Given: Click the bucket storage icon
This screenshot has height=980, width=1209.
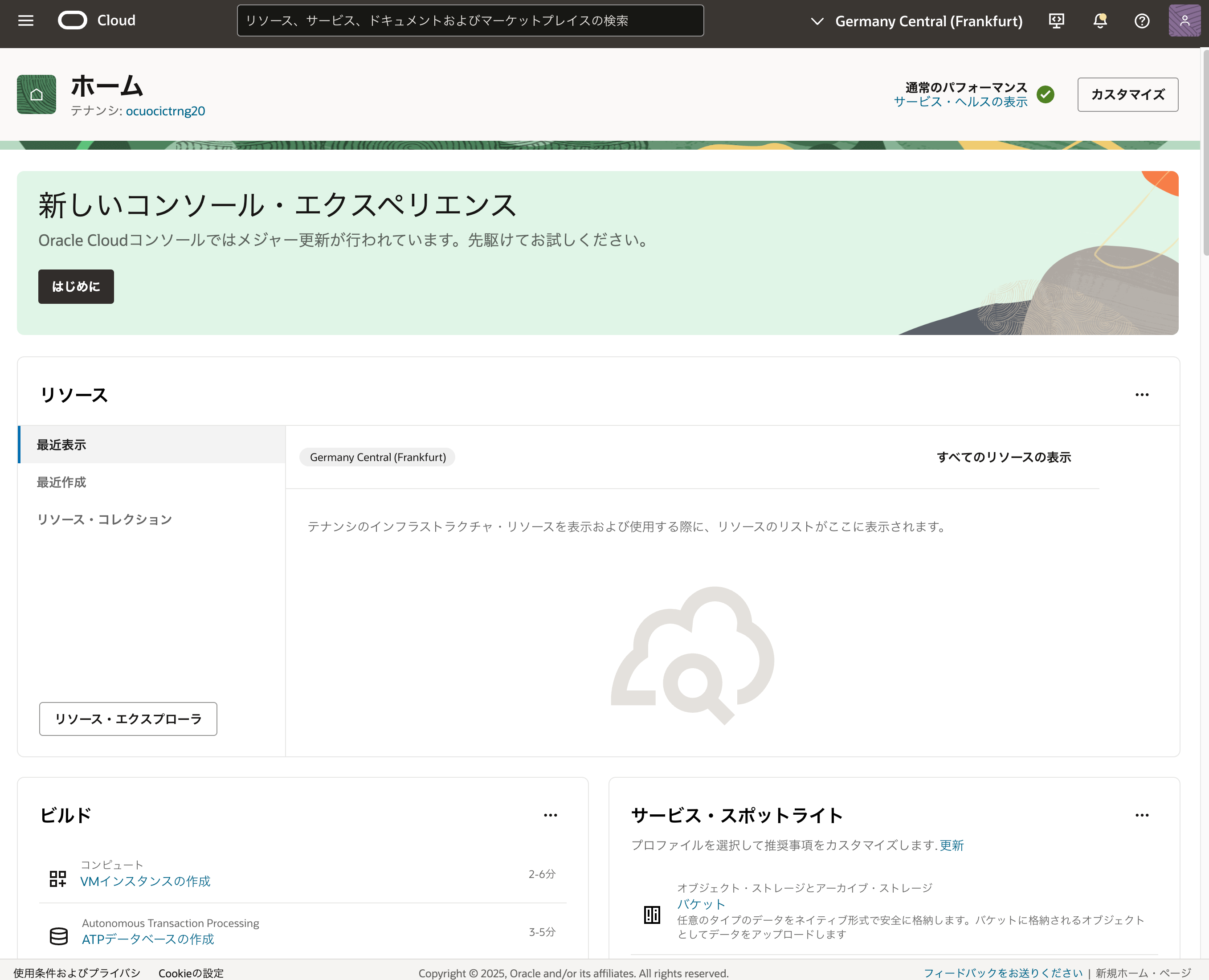Looking at the screenshot, I should [x=652, y=915].
